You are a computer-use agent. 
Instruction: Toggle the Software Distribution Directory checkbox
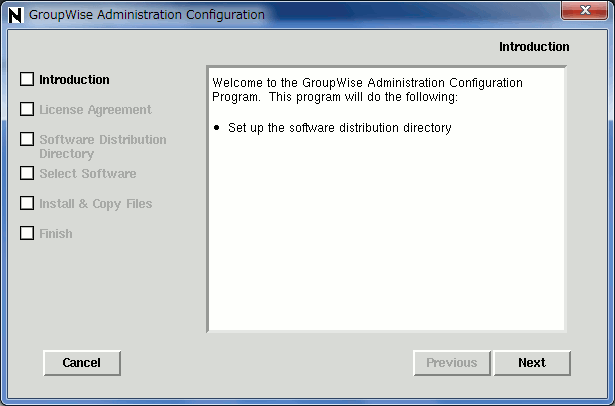pos(27,138)
